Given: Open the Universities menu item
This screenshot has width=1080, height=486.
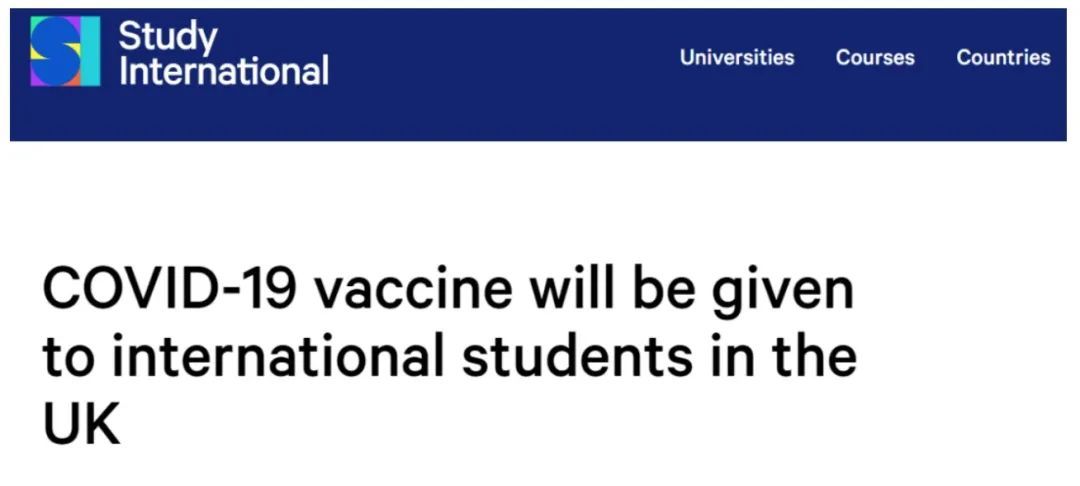Looking at the screenshot, I should click(x=737, y=57).
